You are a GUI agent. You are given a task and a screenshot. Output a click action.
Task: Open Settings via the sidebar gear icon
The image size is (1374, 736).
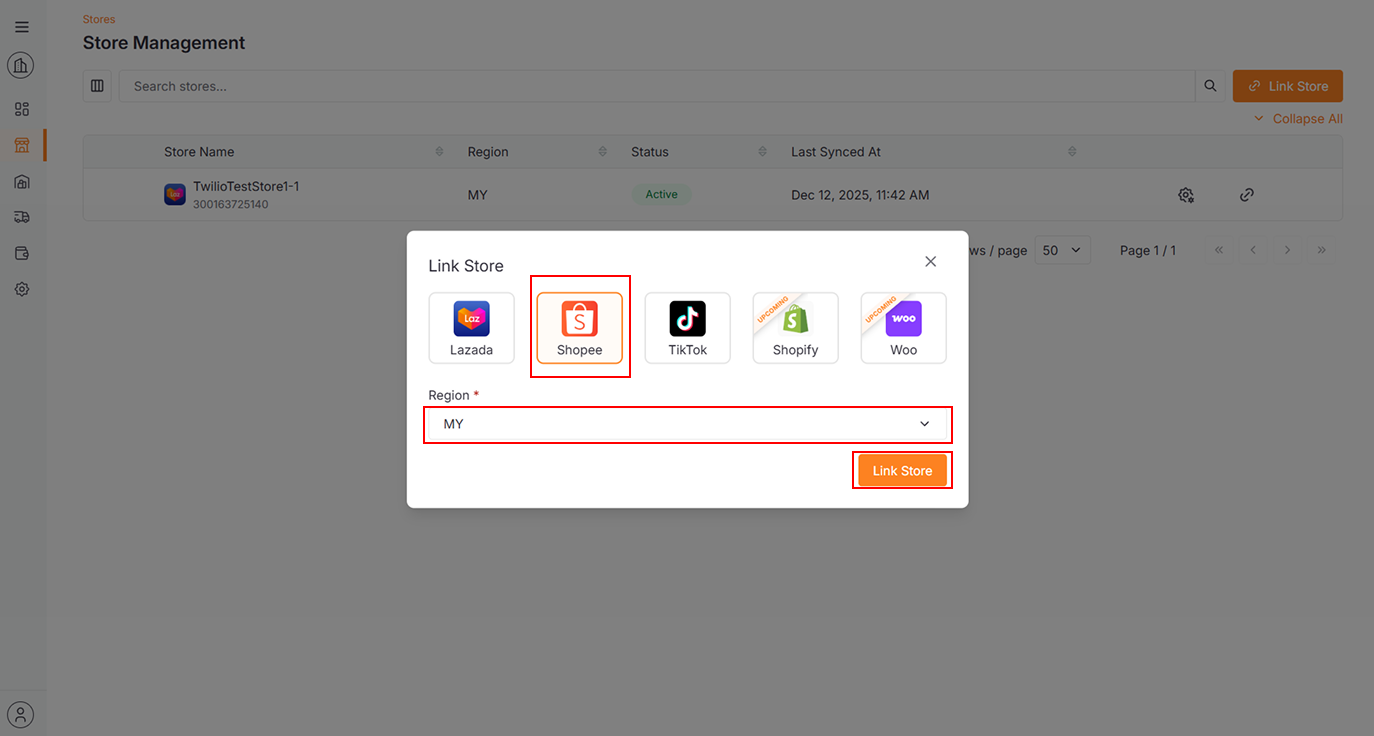coord(21,289)
